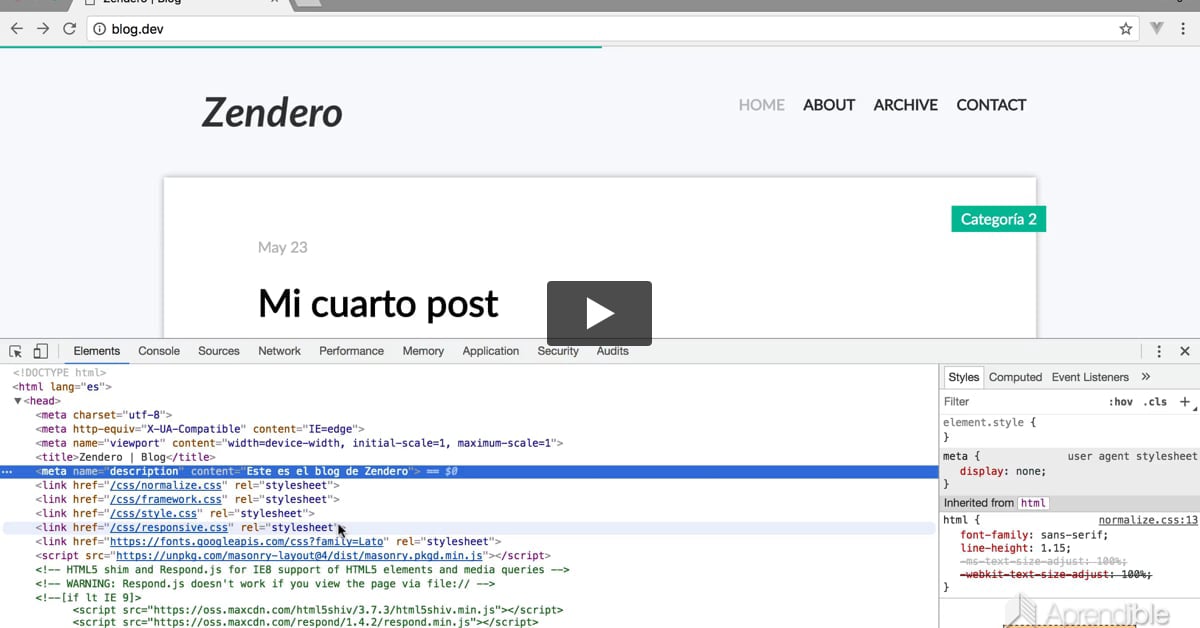This screenshot has height=628, width=1200.
Task: Click the html tag in Inherited from
Action: pyautogui.click(x=1033, y=503)
